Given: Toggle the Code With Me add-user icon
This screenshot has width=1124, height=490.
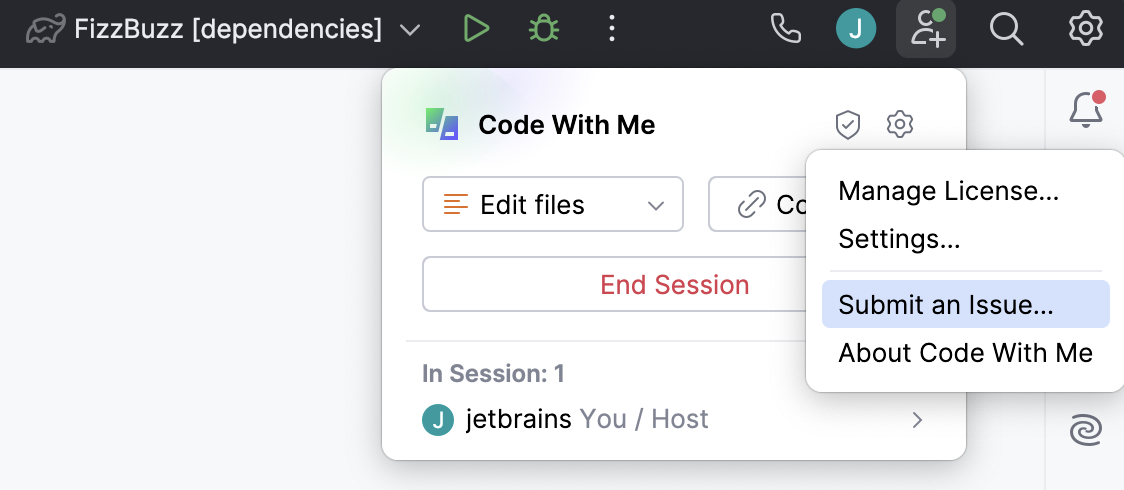Looking at the screenshot, I should pos(926,30).
